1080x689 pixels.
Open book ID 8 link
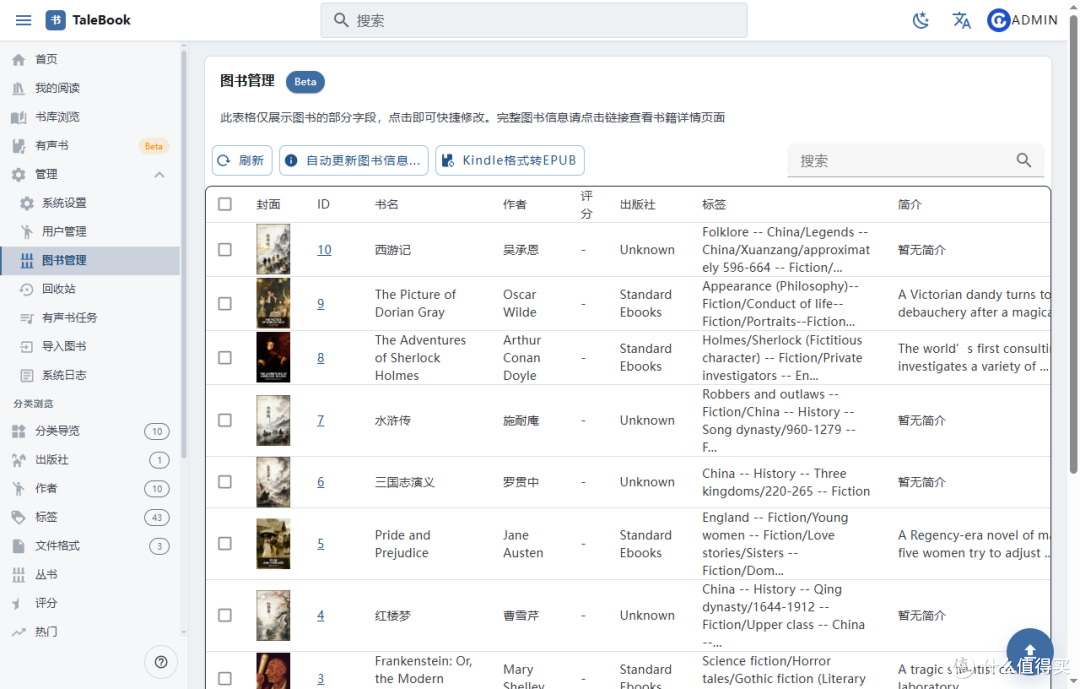[x=321, y=358]
